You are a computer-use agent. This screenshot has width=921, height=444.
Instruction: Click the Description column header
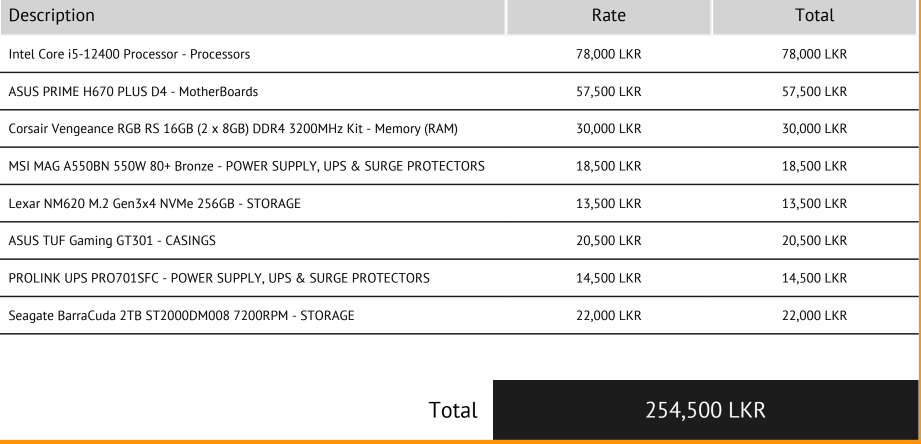[x=52, y=15]
